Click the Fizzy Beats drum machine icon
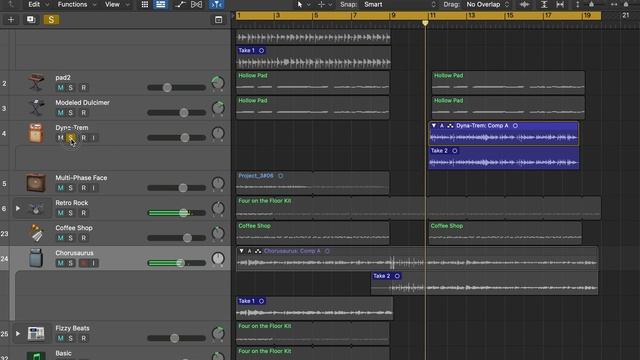Viewport: 640px width, 360px height. tap(36, 333)
